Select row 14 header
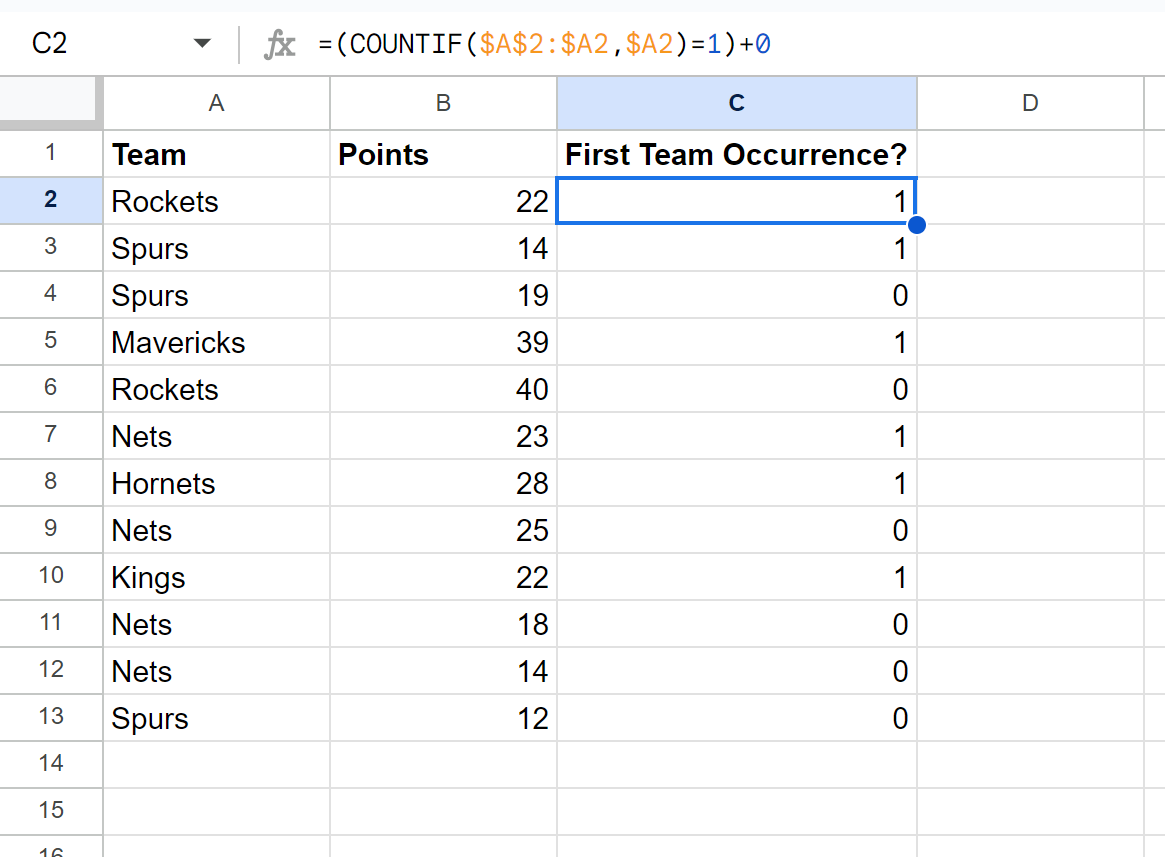Screen dimensions: 1165x857 [51, 764]
